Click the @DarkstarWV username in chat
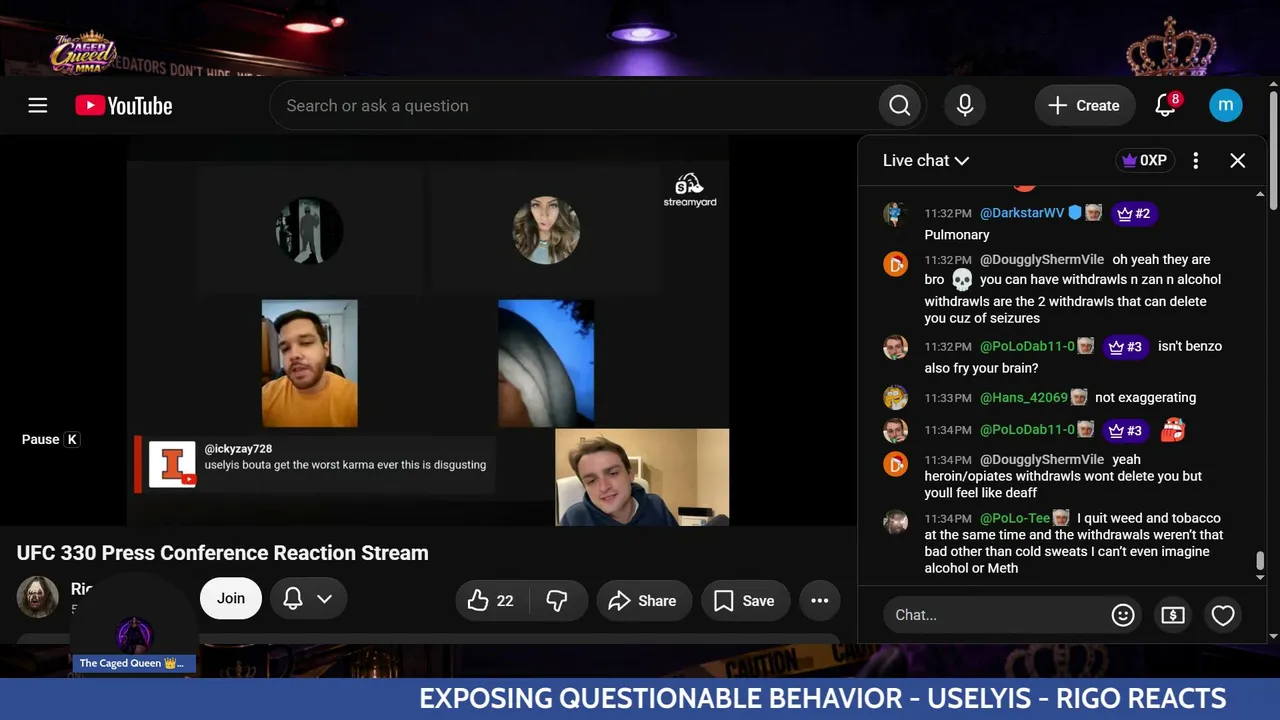1280x720 pixels. click(x=1021, y=213)
